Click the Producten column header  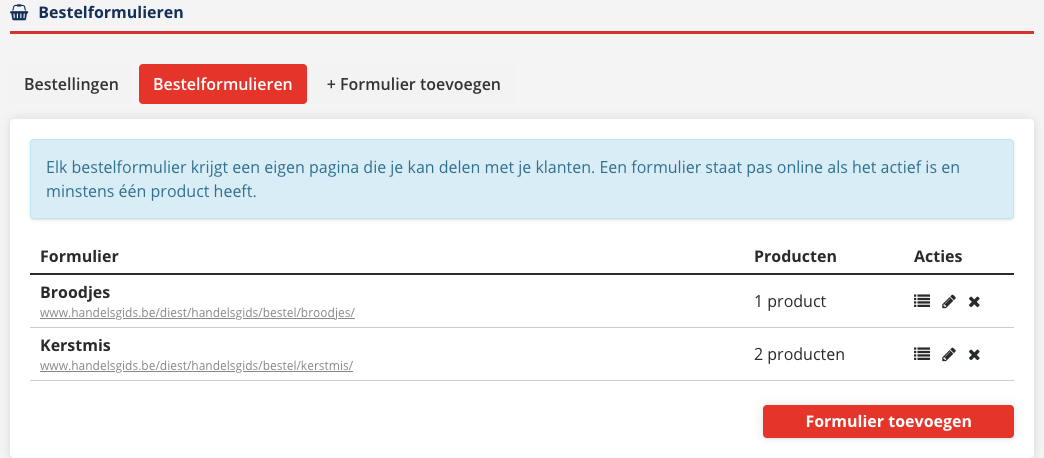tap(795, 256)
